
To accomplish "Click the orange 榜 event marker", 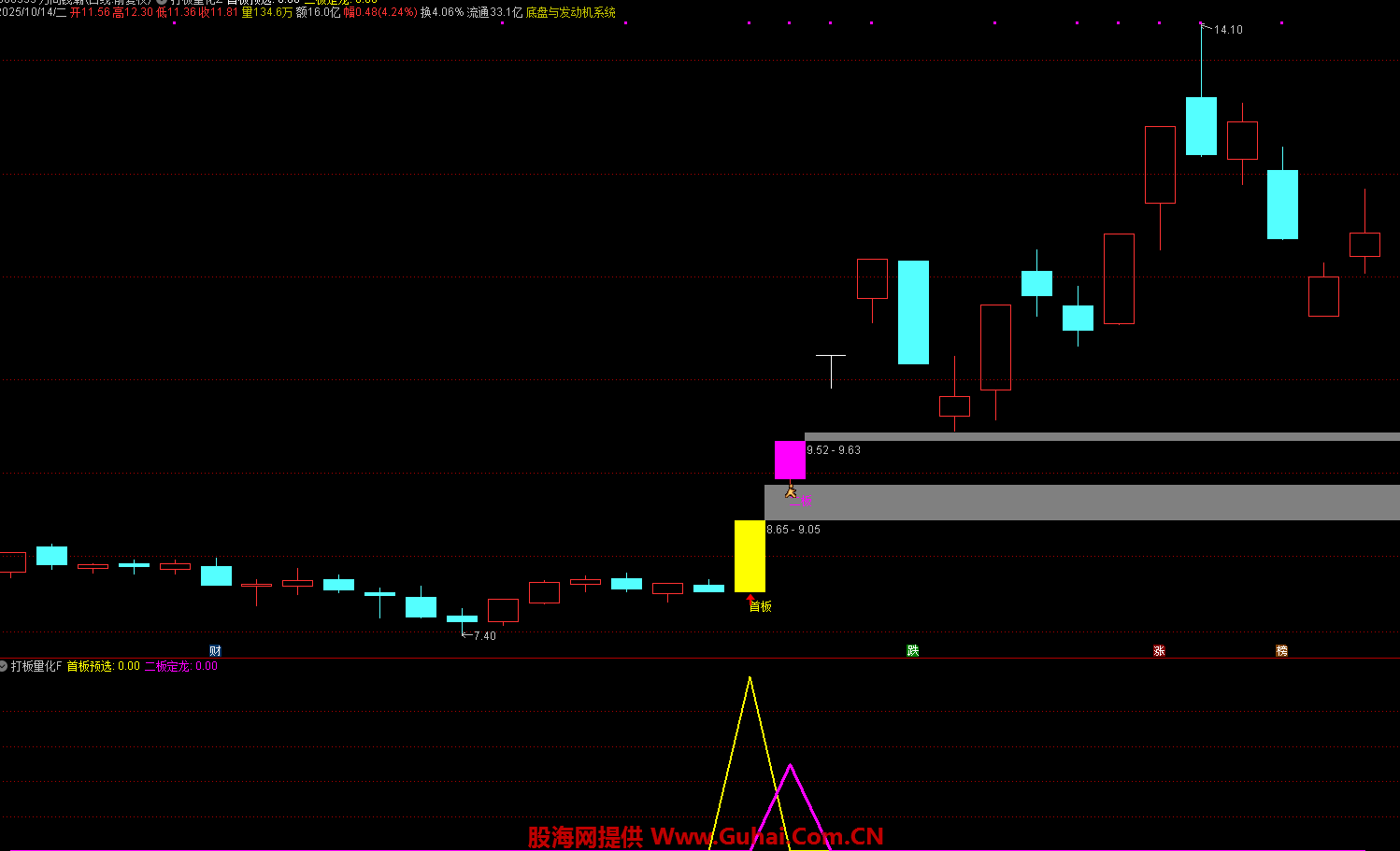I will pyautogui.click(x=1281, y=651).
